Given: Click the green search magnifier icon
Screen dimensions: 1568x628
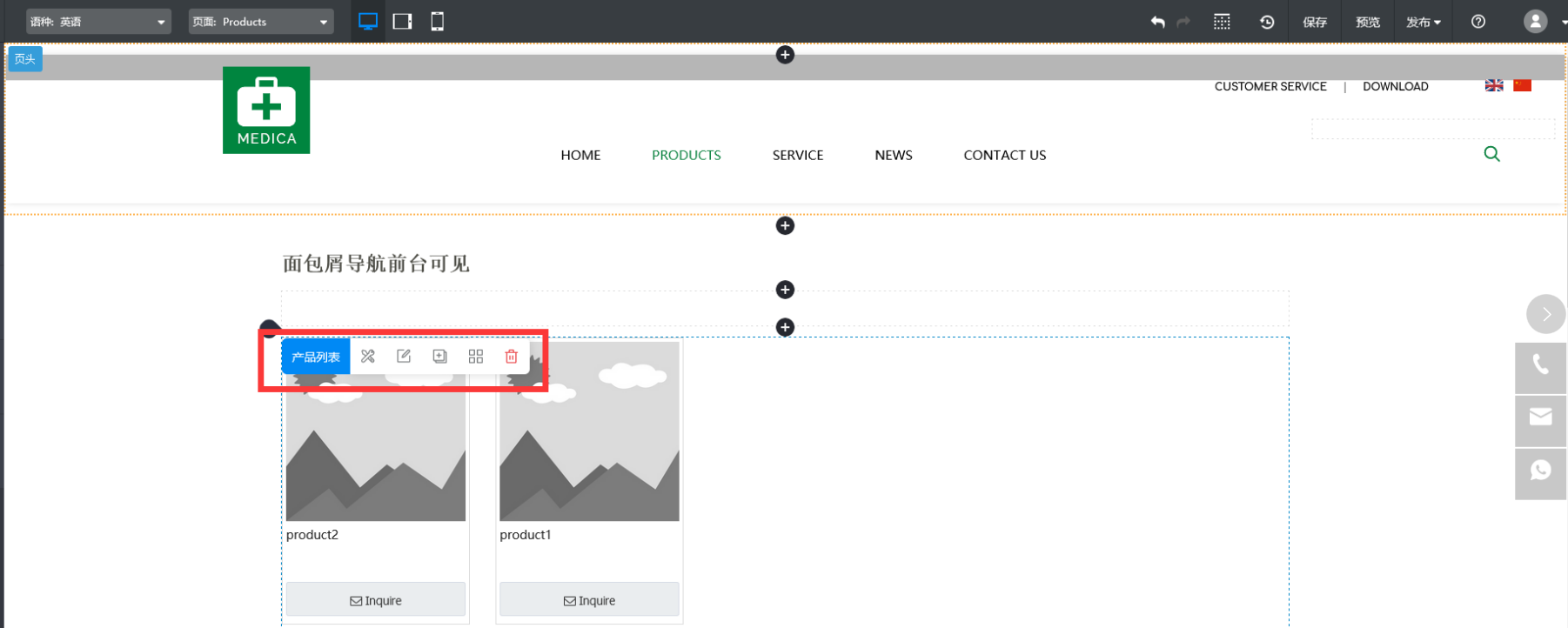Looking at the screenshot, I should [1491, 154].
